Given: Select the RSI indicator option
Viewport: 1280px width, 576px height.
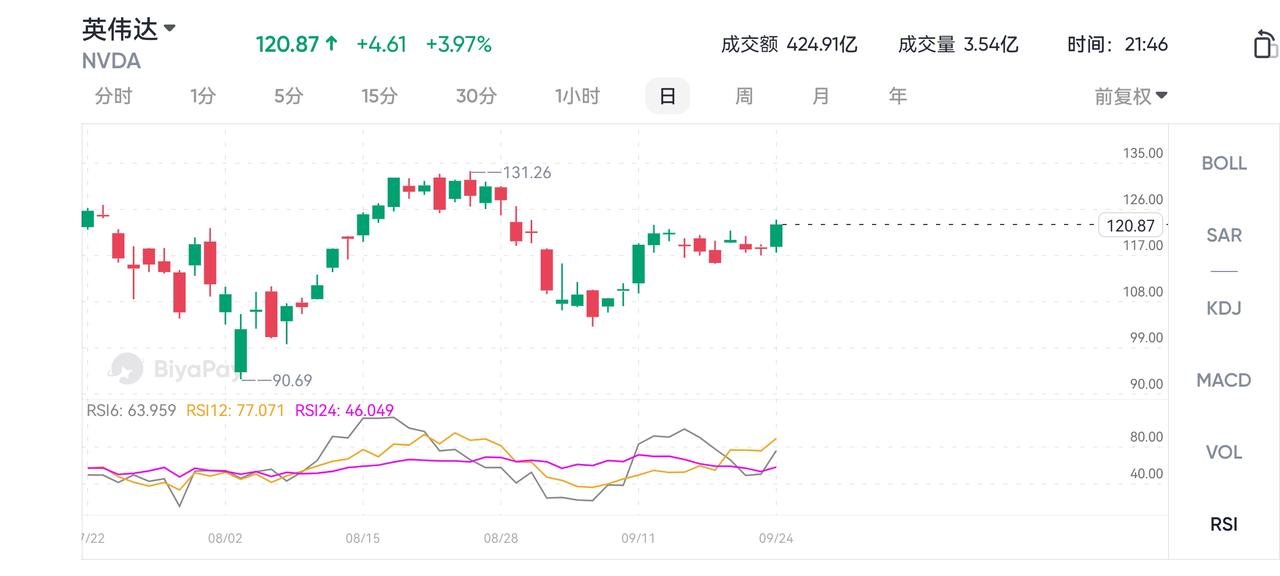Looking at the screenshot, I should 1224,524.
